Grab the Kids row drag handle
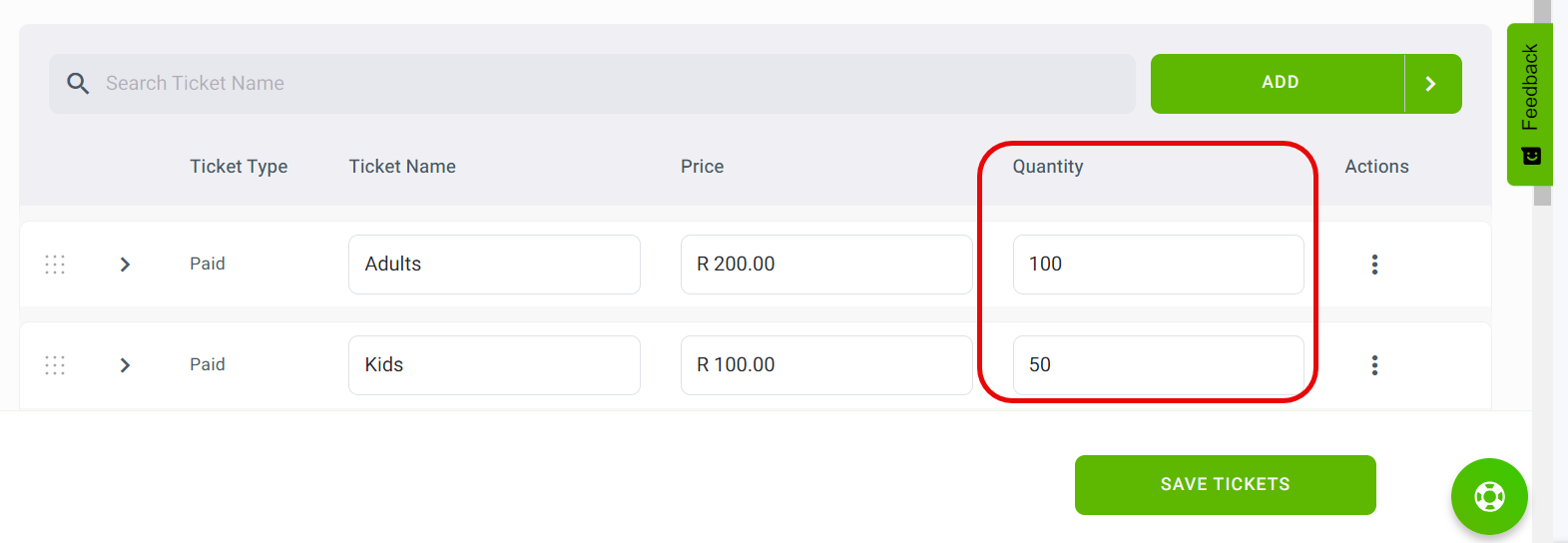 [55, 365]
